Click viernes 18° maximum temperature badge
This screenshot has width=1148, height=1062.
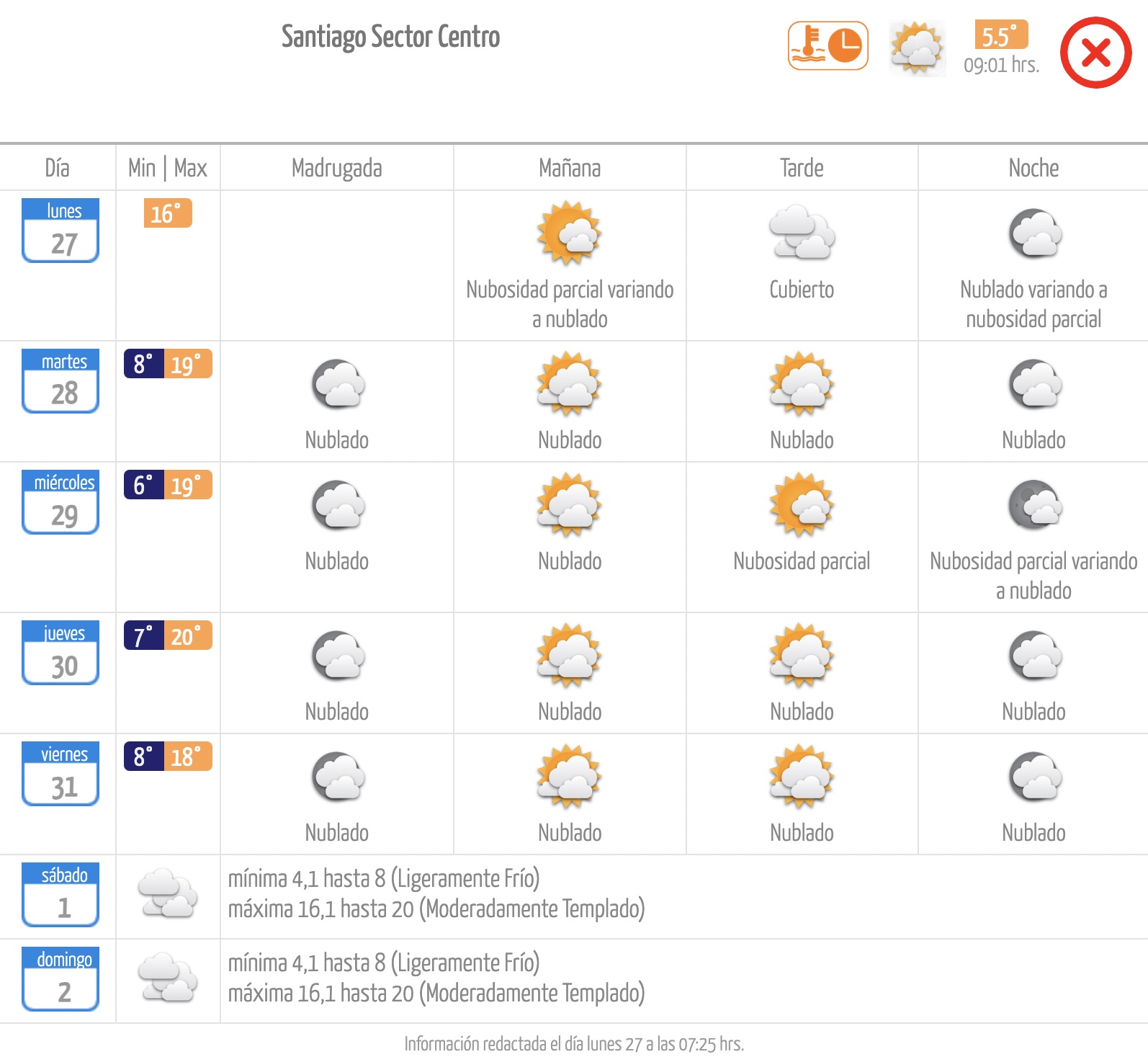click(x=188, y=757)
